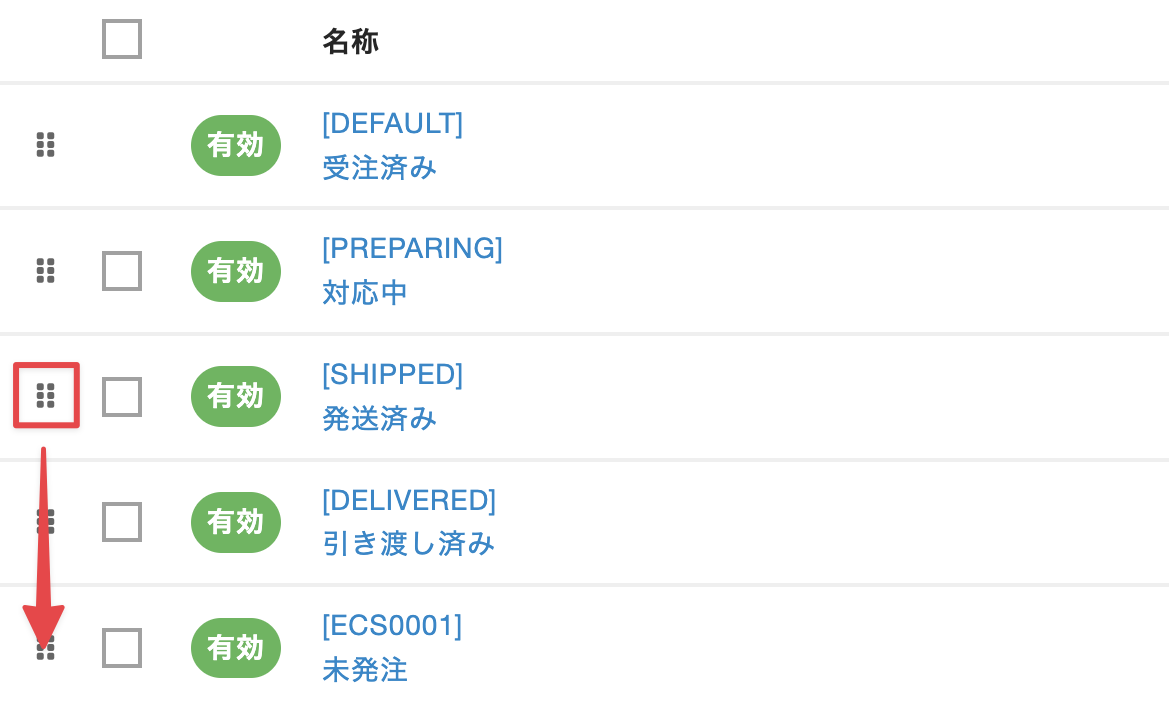Open the [ECS0001] 未発注 status link

[391, 647]
